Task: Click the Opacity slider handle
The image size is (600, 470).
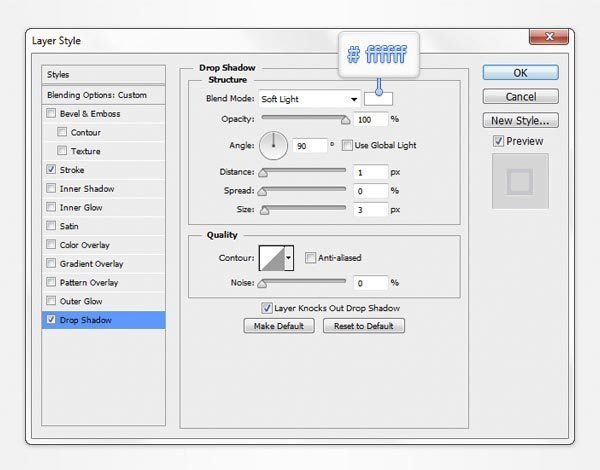Action: click(345, 121)
